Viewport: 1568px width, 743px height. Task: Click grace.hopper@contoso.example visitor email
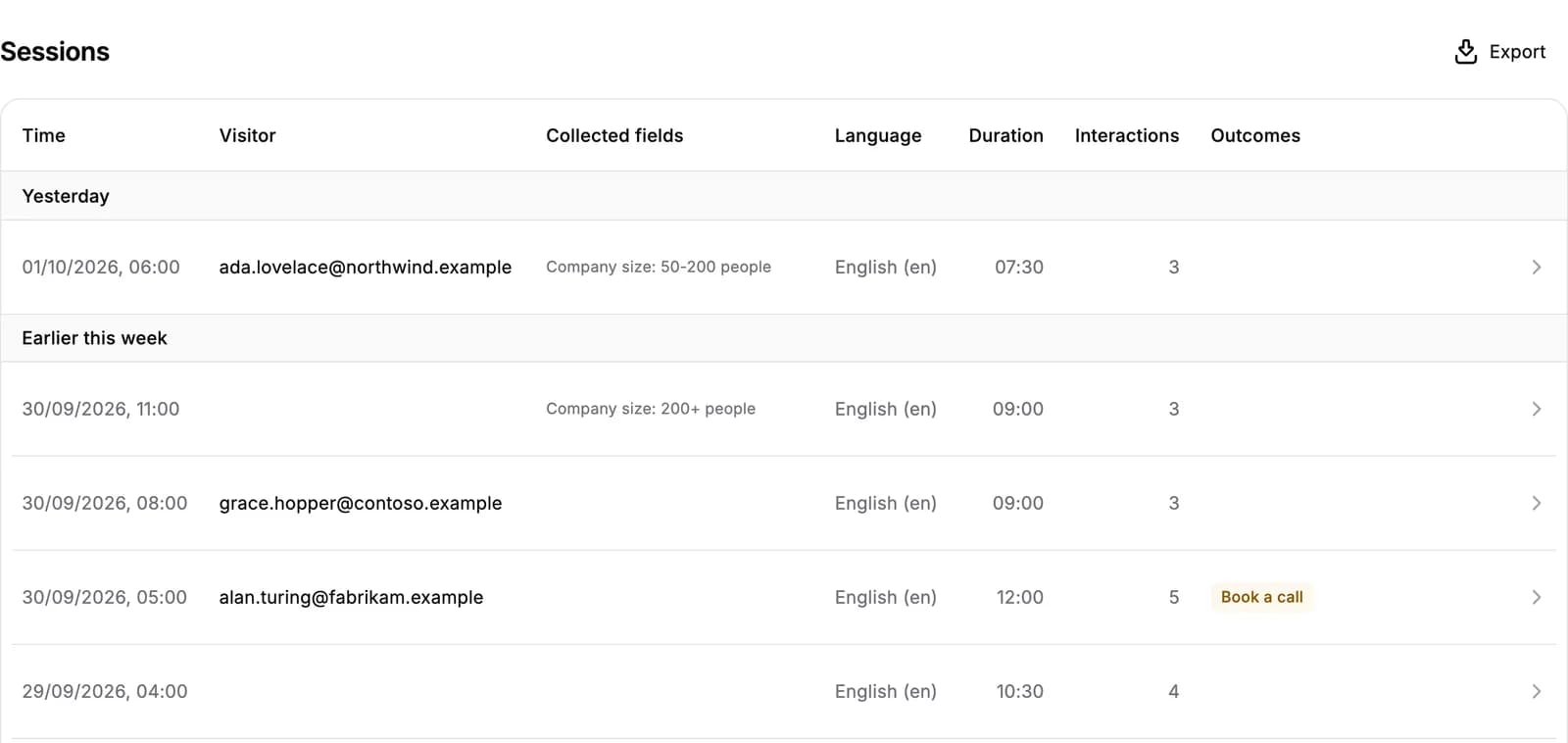tap(360, 503)
